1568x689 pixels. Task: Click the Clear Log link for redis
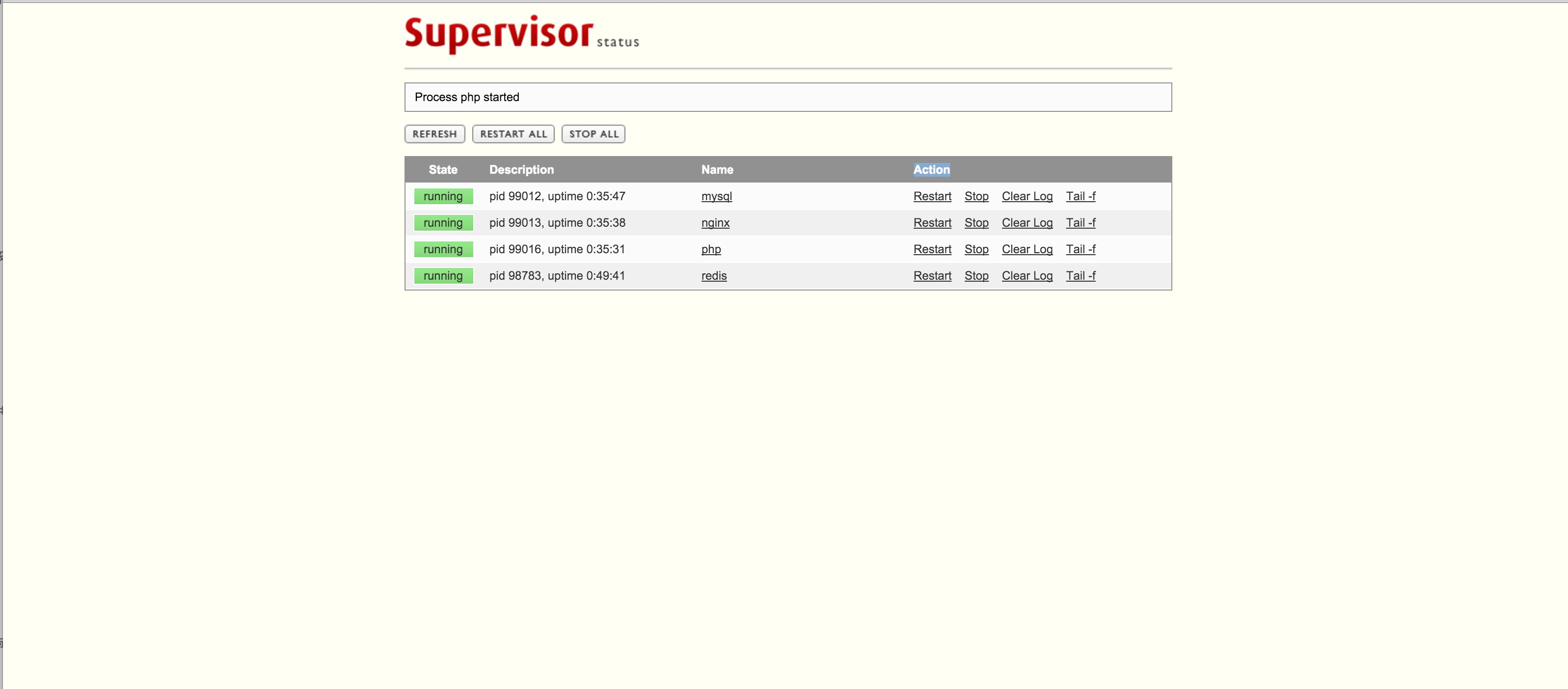[x=1027, y=275]
